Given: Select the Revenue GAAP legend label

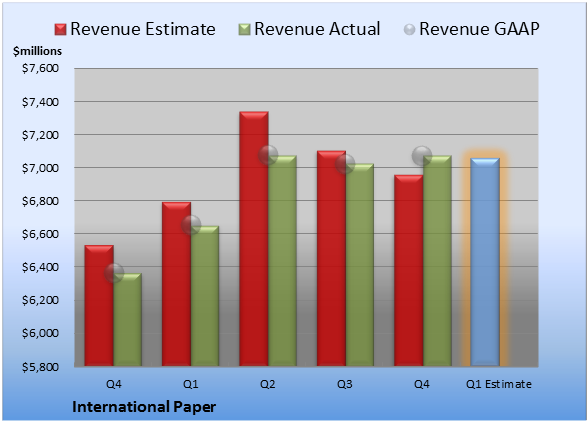Looking at the screenshot, I should [x=479, y=29].
